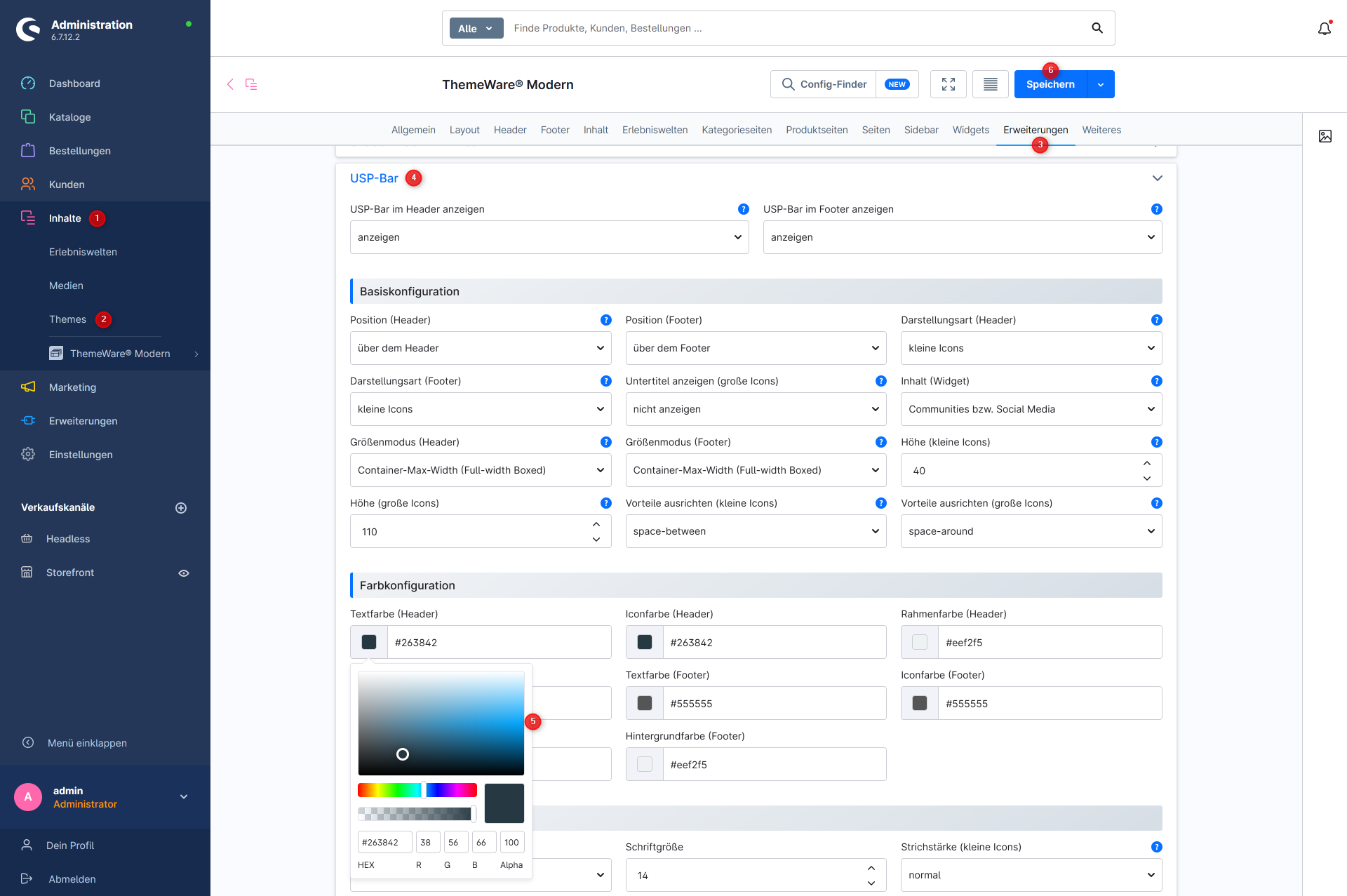This screenshot has width=1347, height=896.
Task: Open Vorteile ausrichten (kleine Icons) dropdown
Action: click(756, 531)
